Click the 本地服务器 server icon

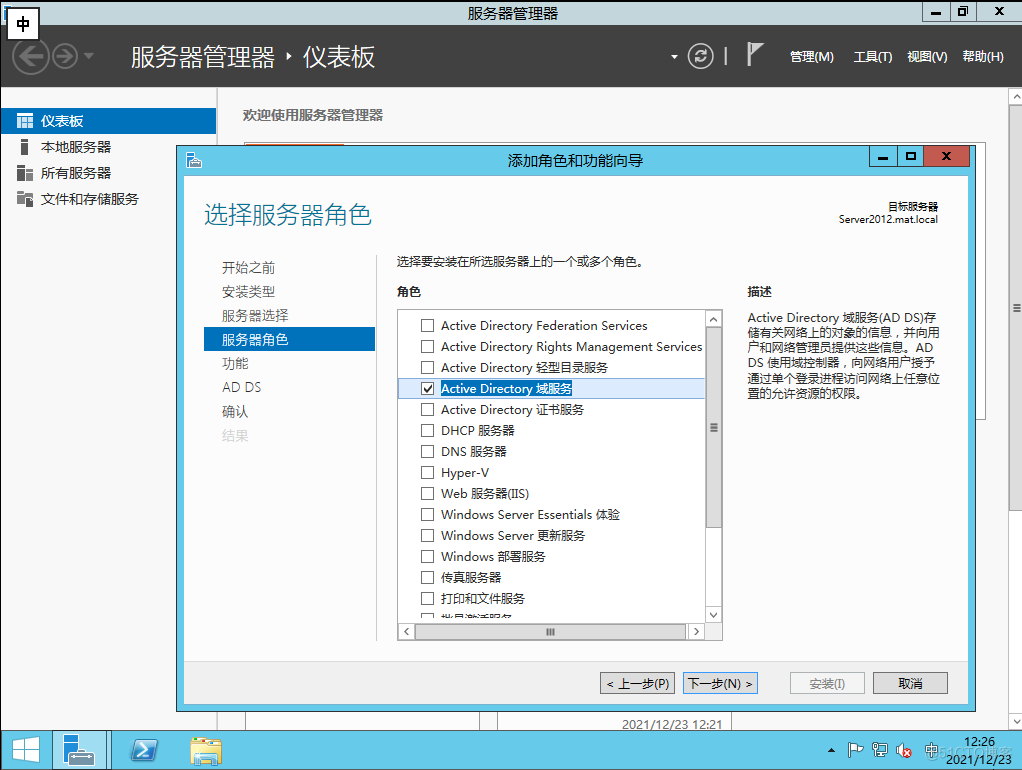point(25,147)
